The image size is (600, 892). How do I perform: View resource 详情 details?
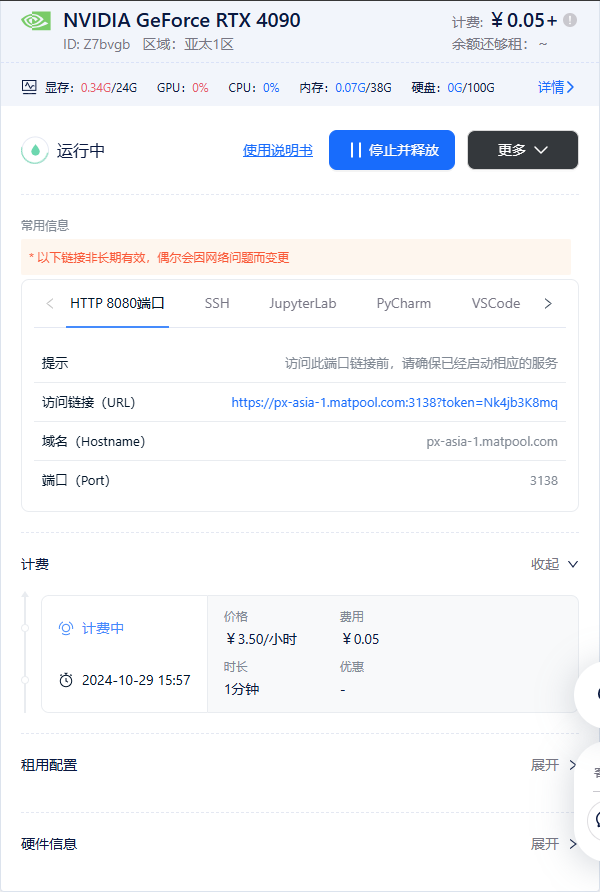[x=556, y=87]
